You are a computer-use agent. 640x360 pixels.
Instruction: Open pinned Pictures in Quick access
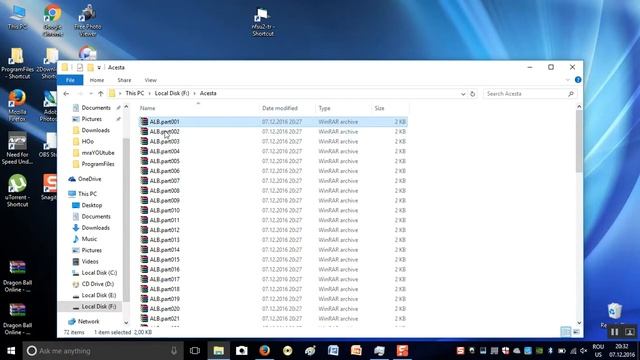pyautogui.click(x=91, y=119)
